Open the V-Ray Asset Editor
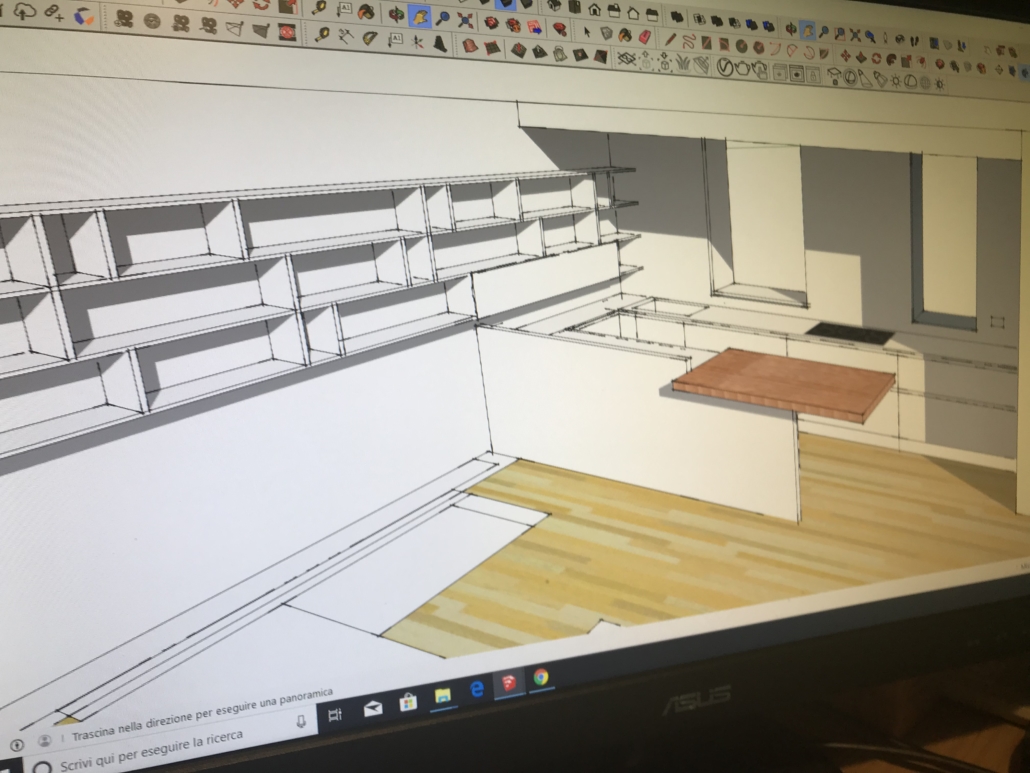The height and width of the screenshot is (773, 1030). pos(725,67)
